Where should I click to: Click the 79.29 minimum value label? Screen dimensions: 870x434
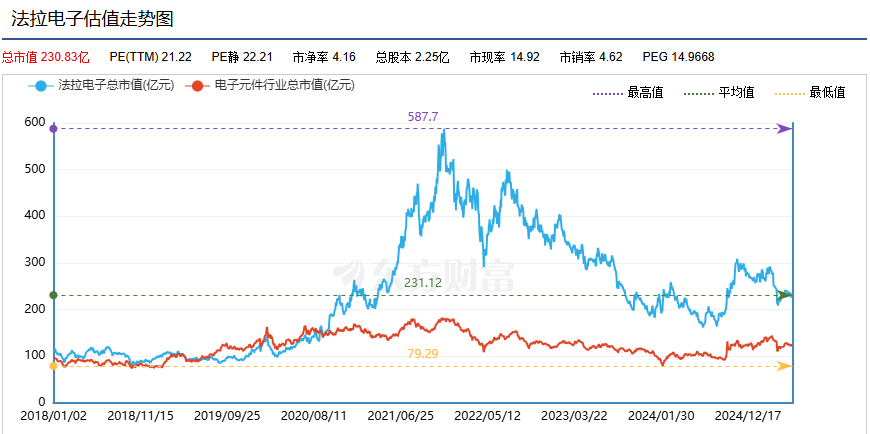pyautogui.click(x=423, y=354)
